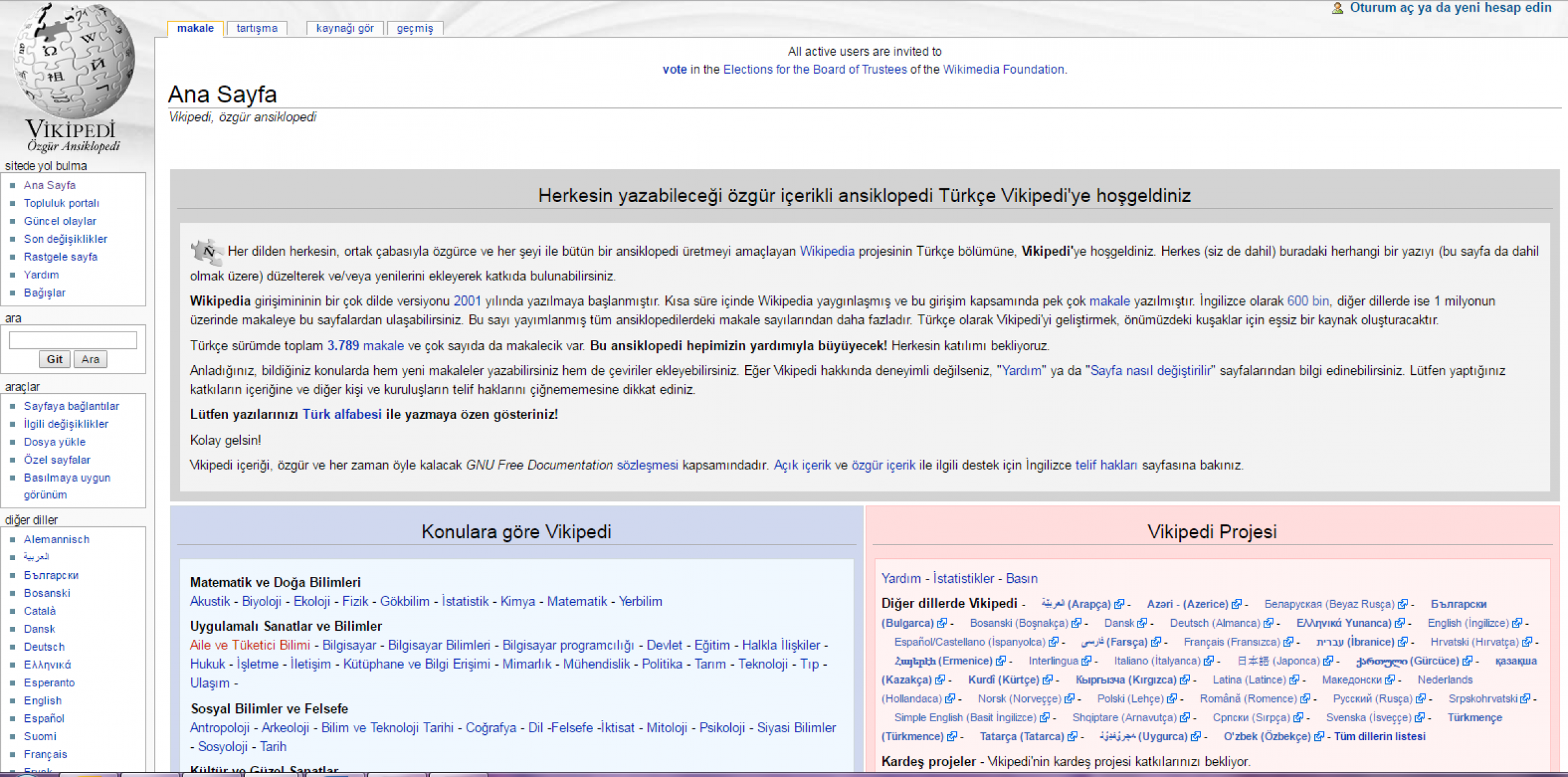The width and height of the screenshot is (1568, 777).
Task: Open the Matematik topic link
Action: 577,601
